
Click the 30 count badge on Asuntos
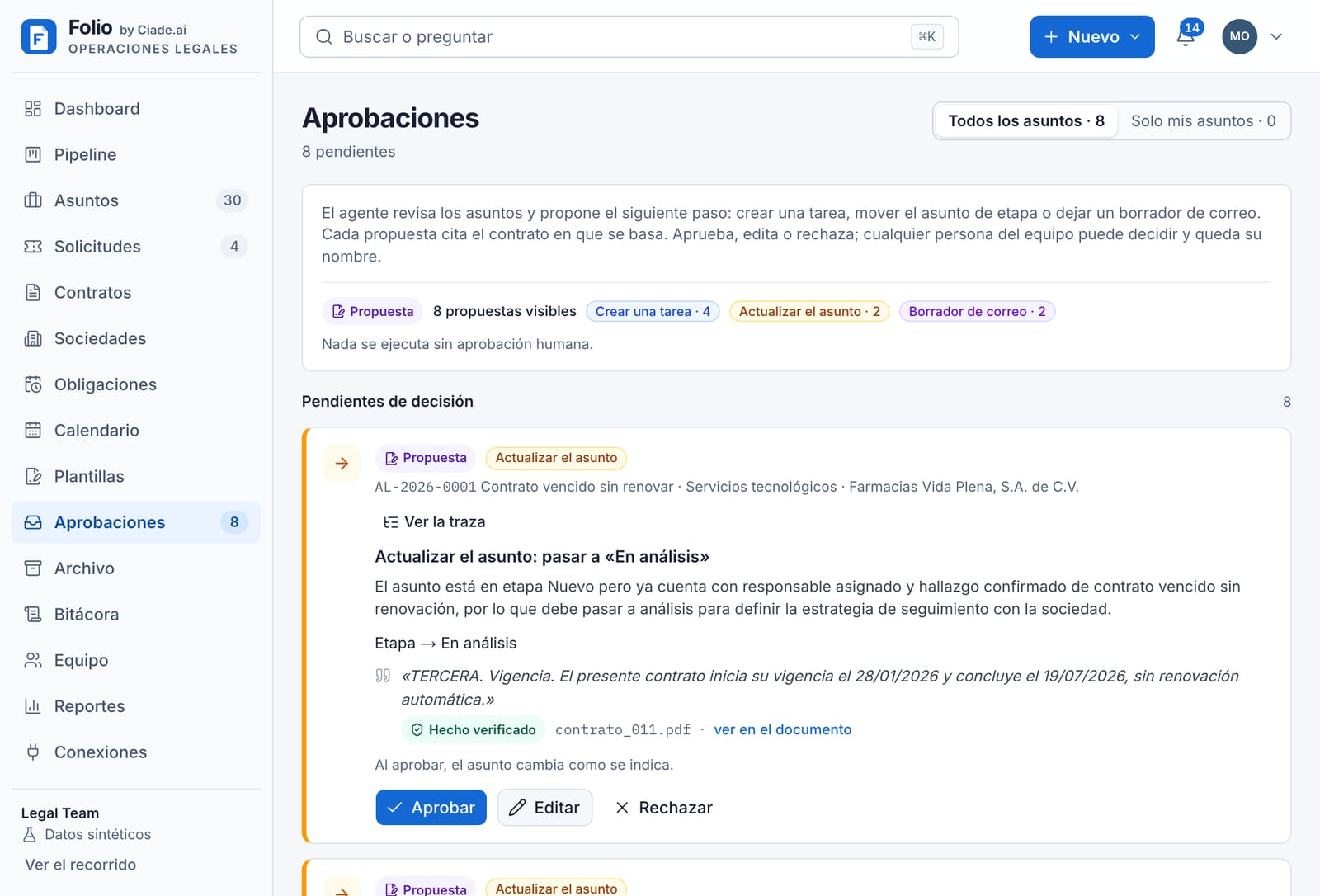[233, 200]
